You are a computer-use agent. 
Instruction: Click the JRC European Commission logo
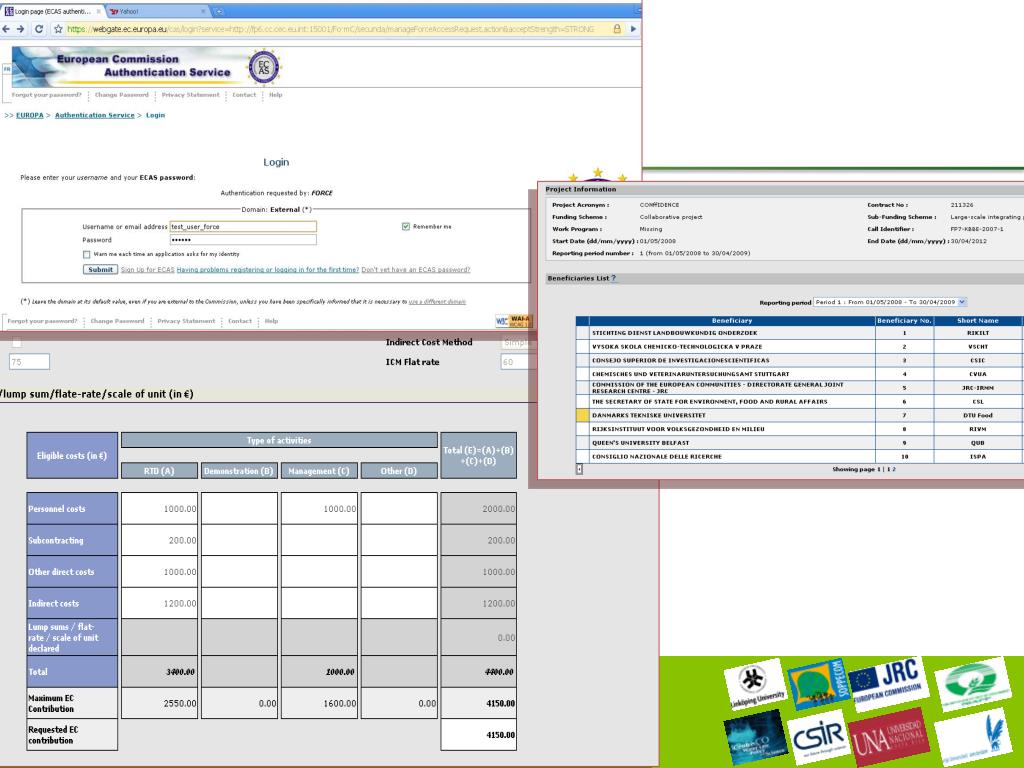(x=888, y=682)
